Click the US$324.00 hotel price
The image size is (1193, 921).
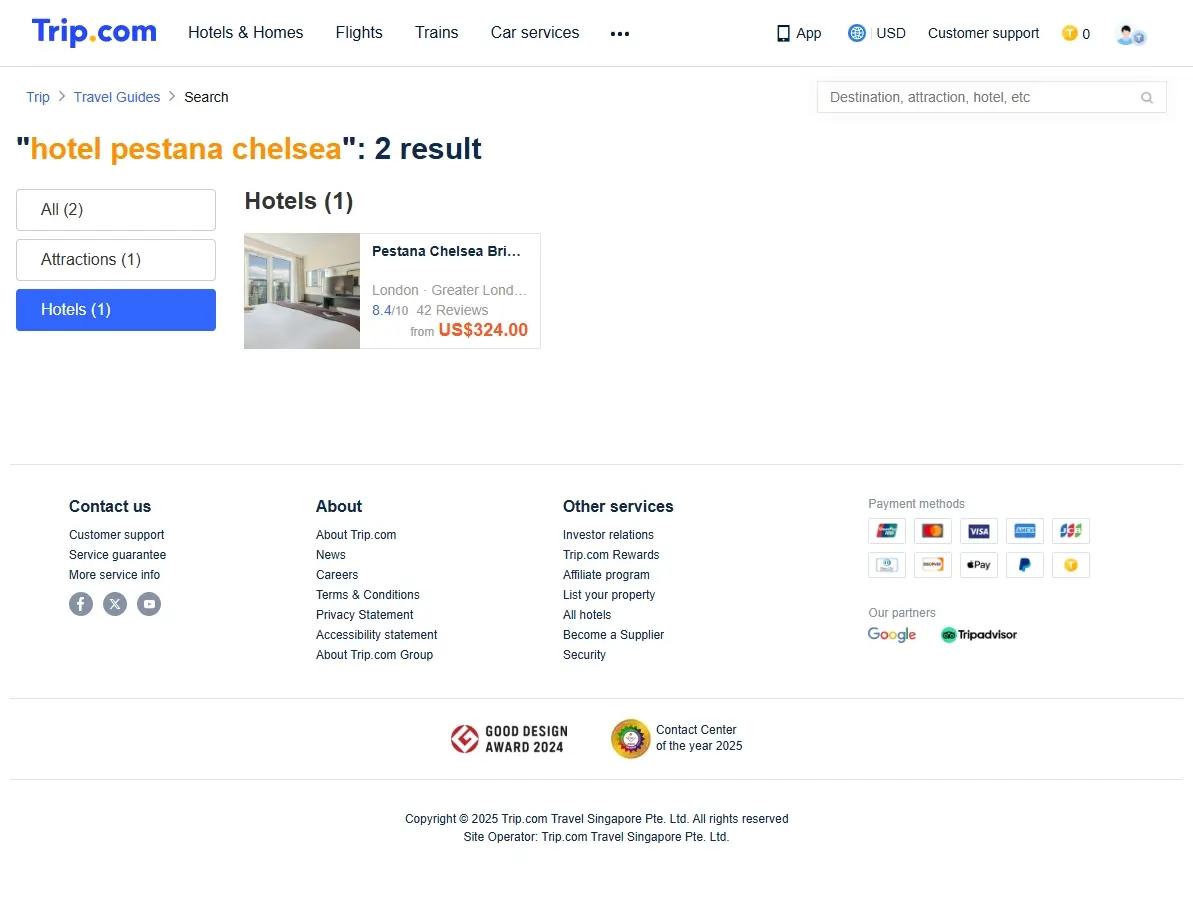pyautogui.click(x=483, y=330)
